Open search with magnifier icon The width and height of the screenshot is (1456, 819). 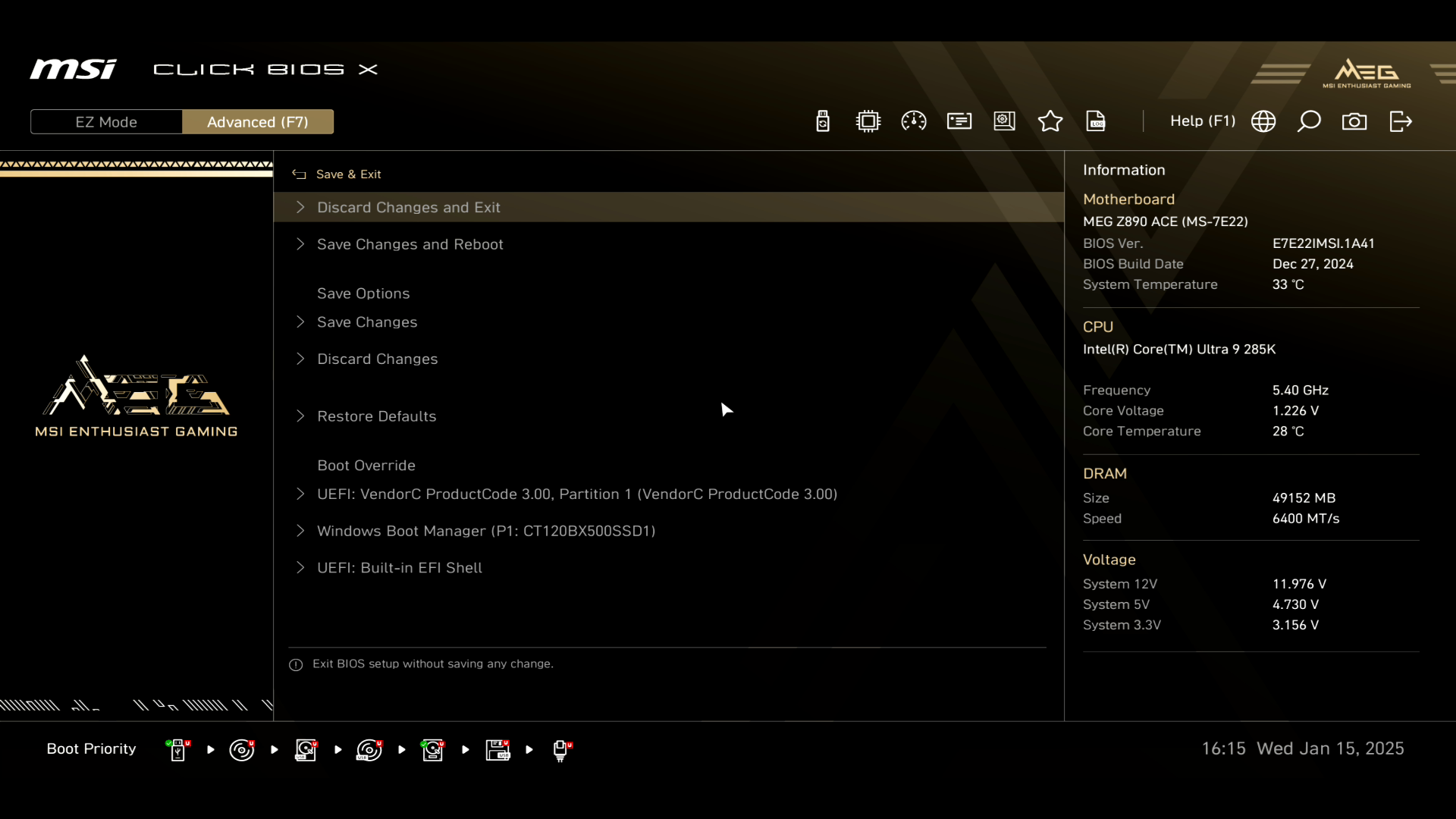click(1309, 121)
